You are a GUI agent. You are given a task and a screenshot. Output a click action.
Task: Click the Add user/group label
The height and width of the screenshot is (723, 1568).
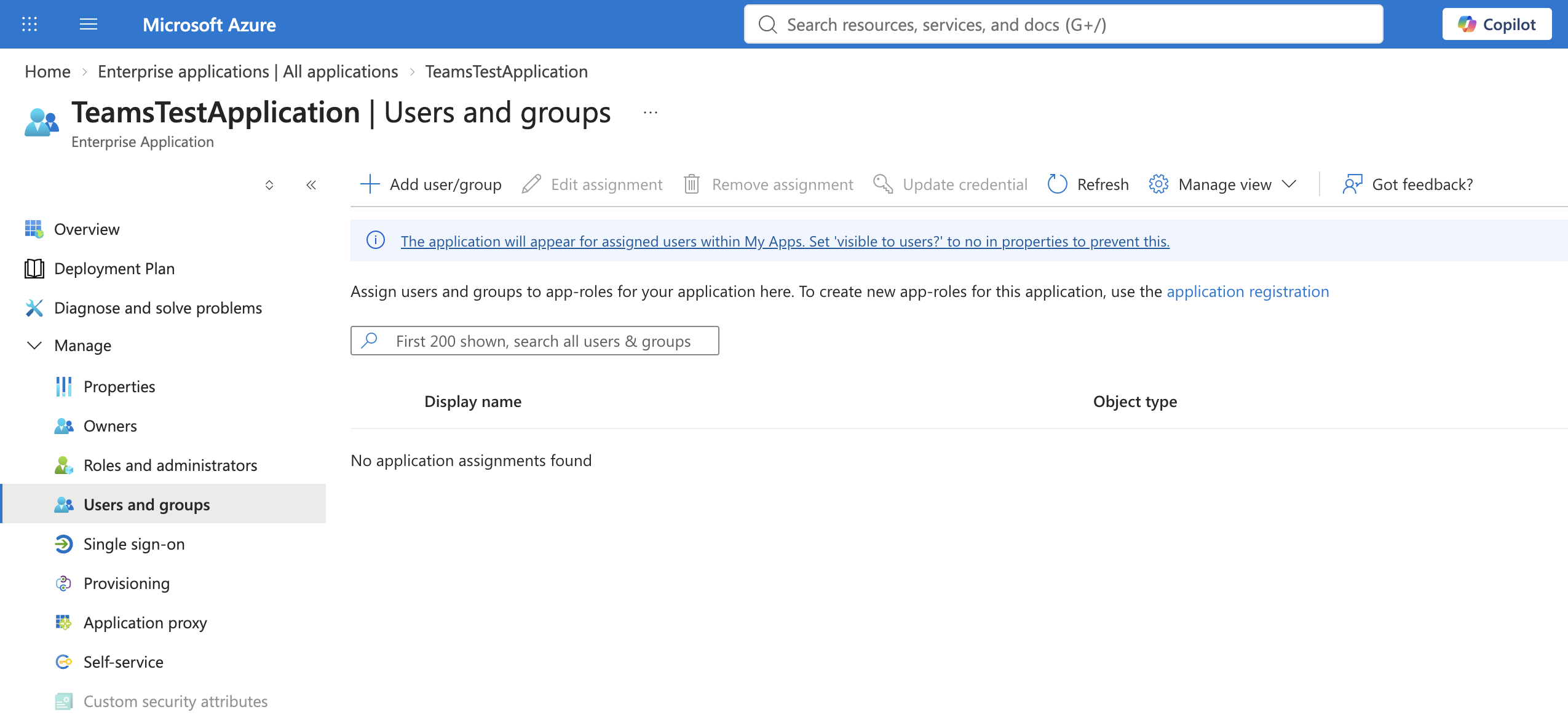(x=446, y=184)
